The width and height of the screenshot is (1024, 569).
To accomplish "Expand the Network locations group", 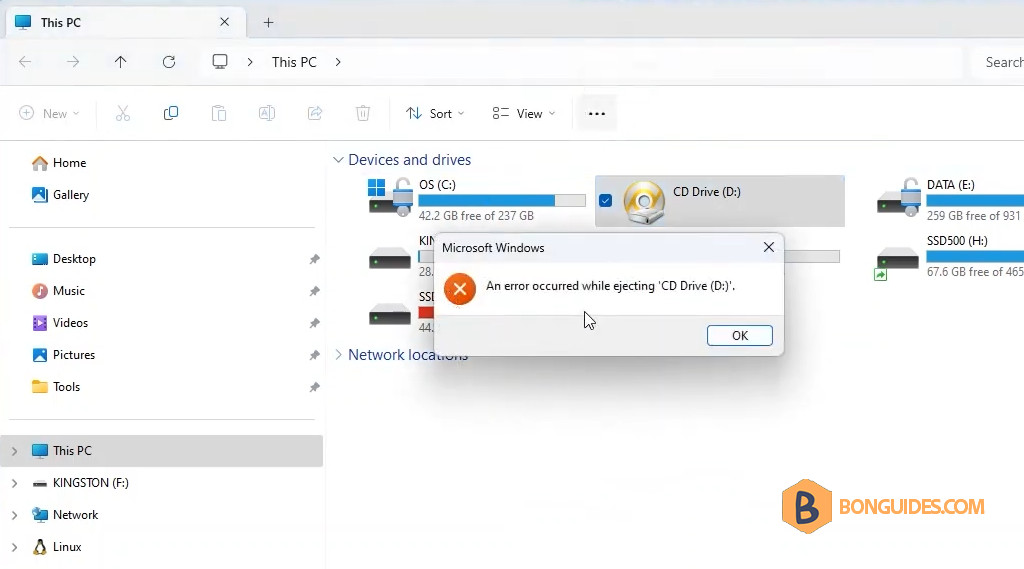I will tap(338, 355).
